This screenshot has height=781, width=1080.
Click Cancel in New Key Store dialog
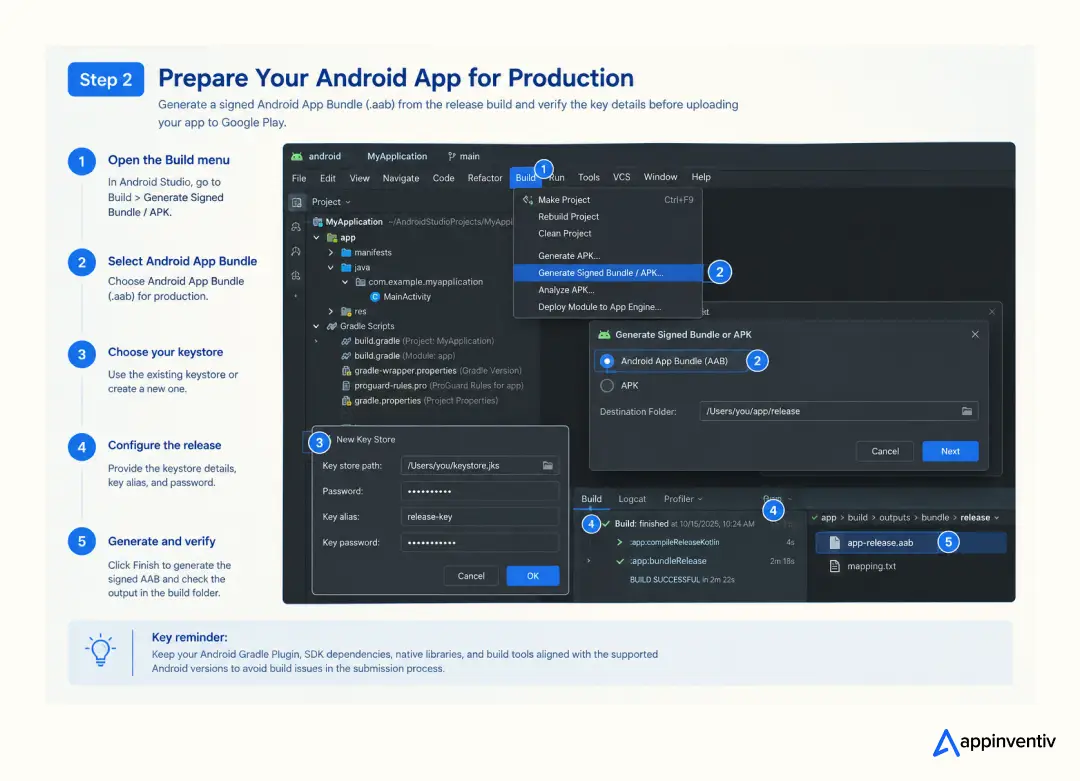[471, 576]
